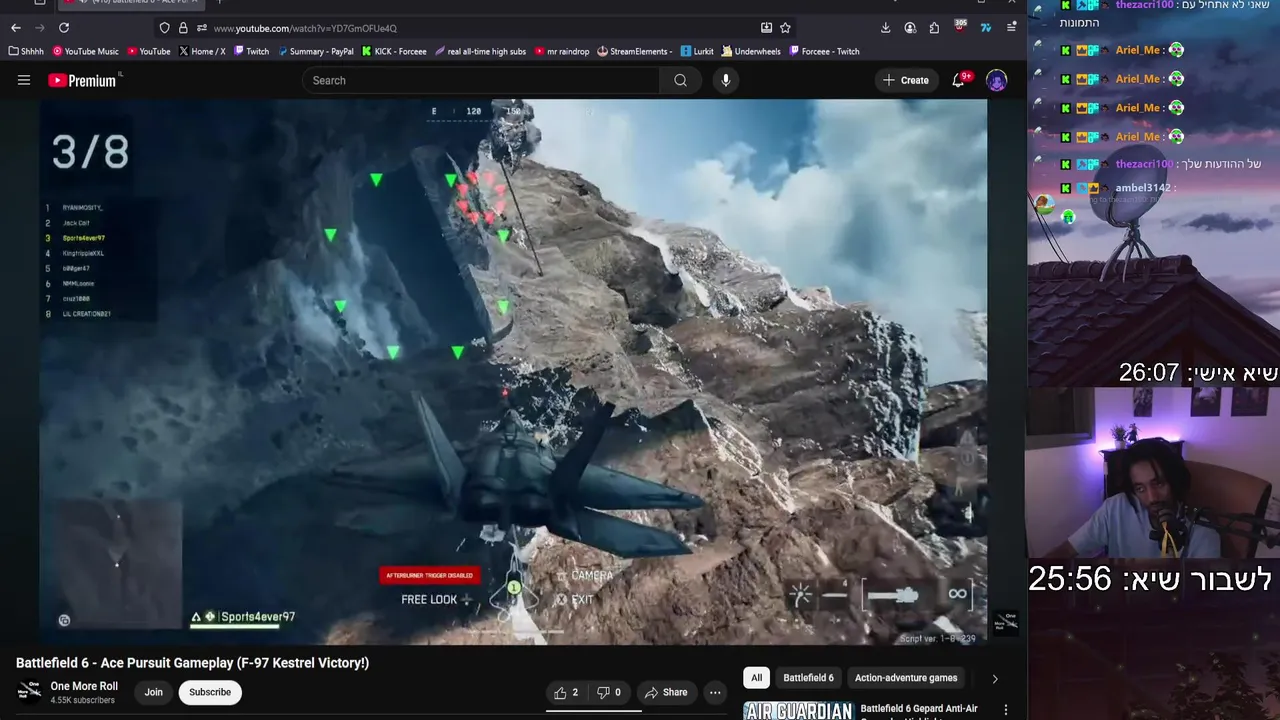Start voice search with the microphone

pos(726,80)
